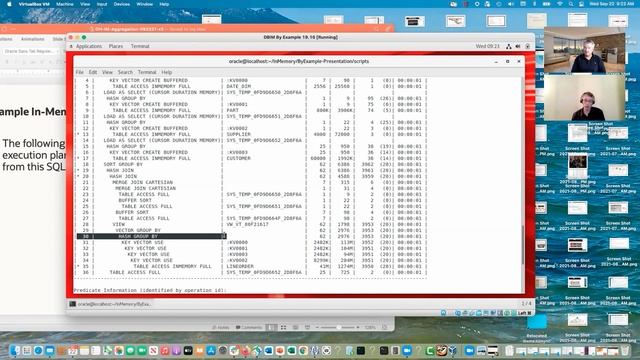Open the GNOME Applications menu
Viewport: 640px width, 360px height.
click(x=89, y=46)
